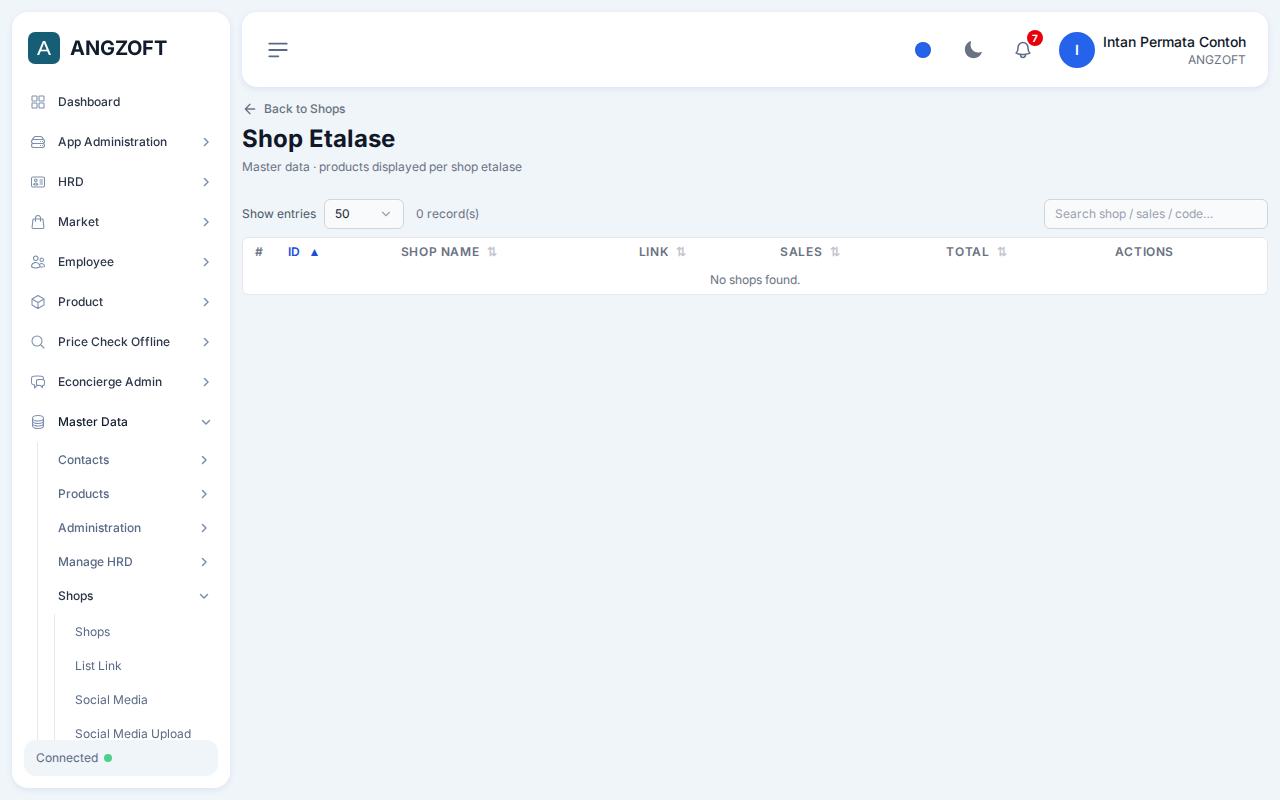Screen dimensions: 1280x800
Task: Open Contacts submenu
Action: [134, 460]
